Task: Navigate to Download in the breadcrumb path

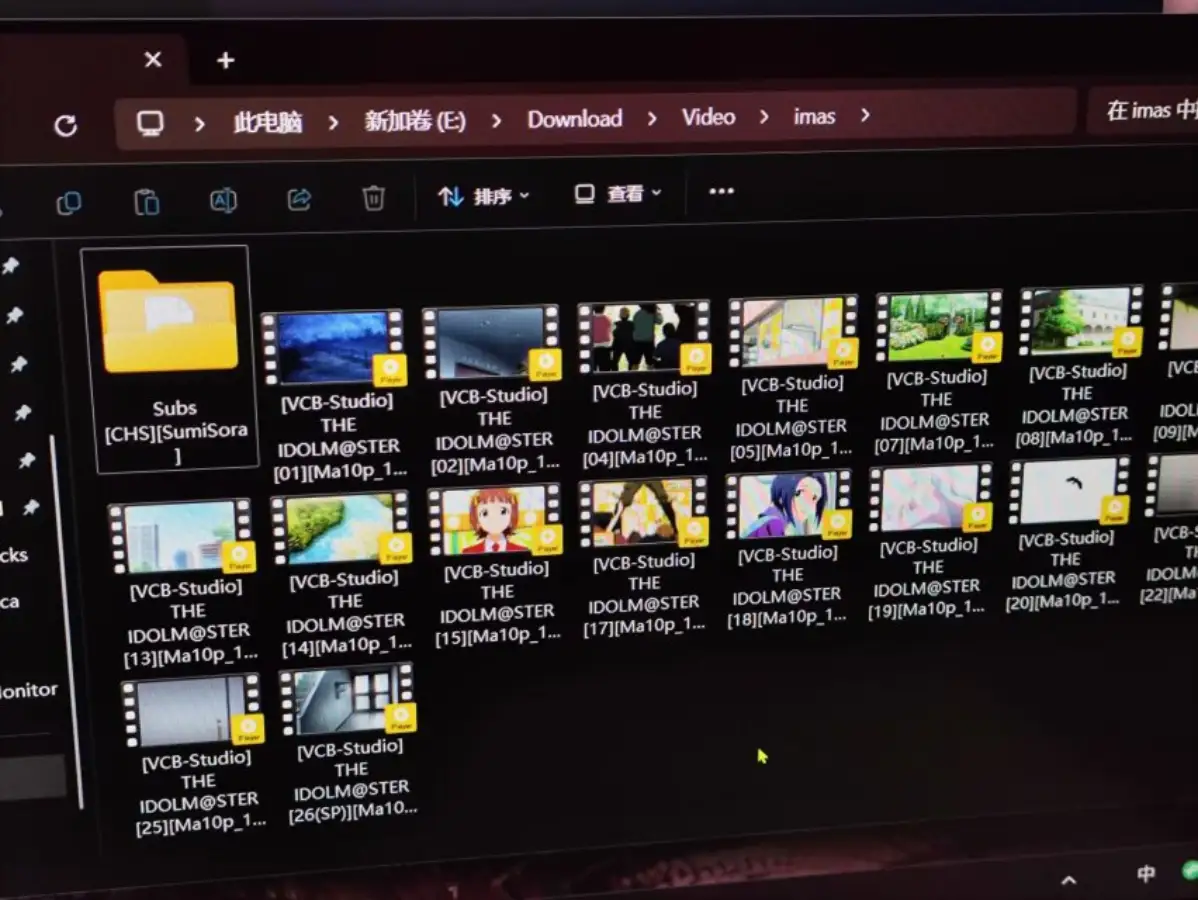Action: [x=574, y=119]
